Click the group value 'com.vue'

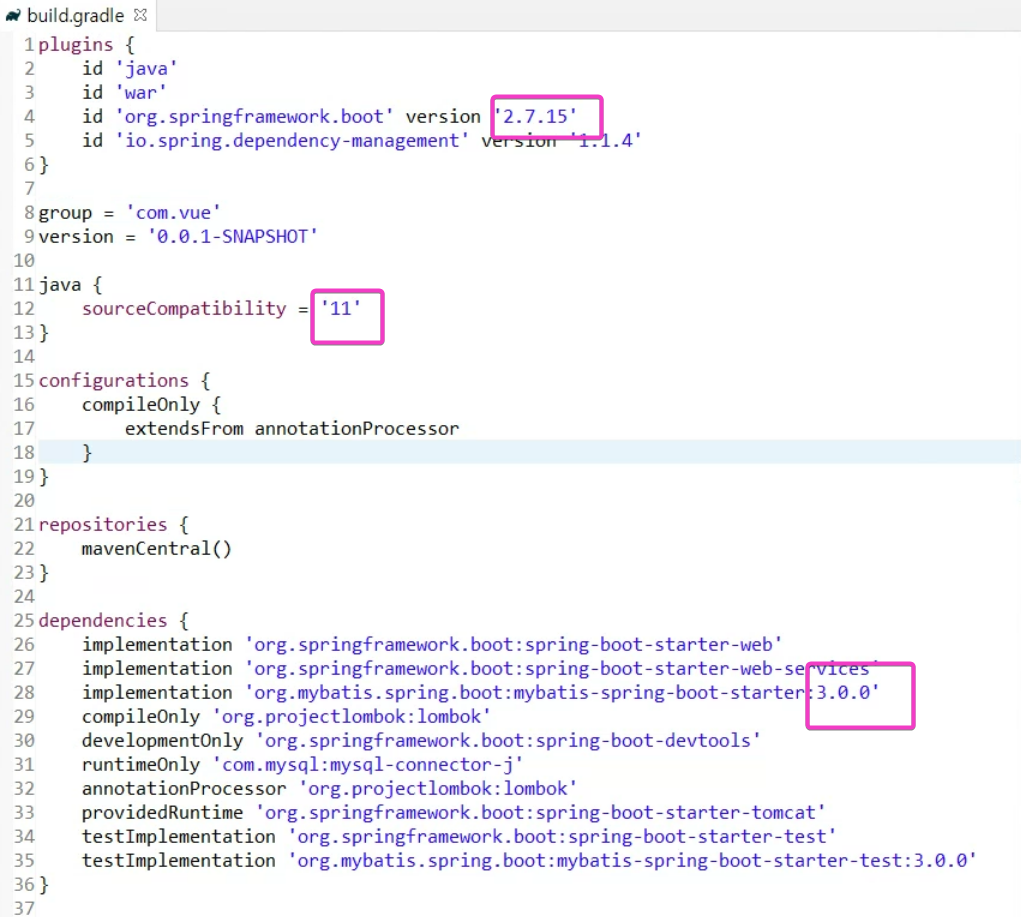click(x=173, y=212)
